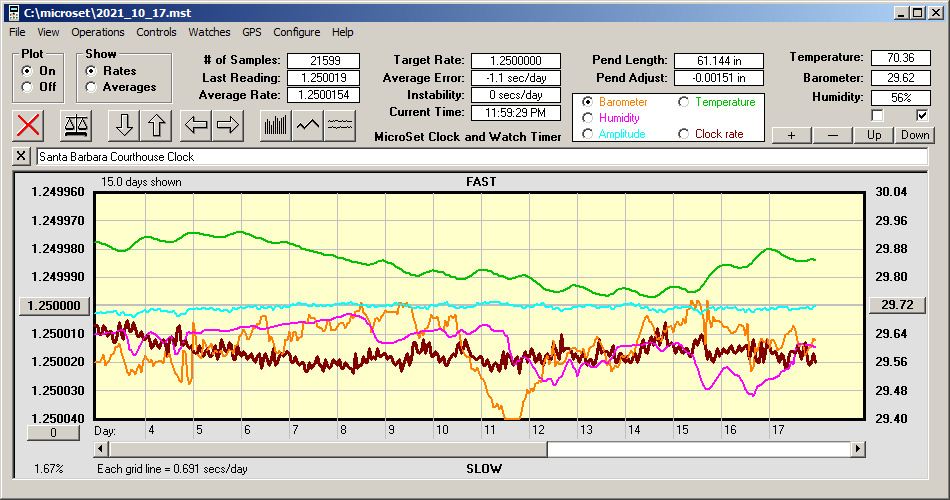Select the Temperature trace option
This screenshot has height=500, width=950.
click(x=683, y=102)
